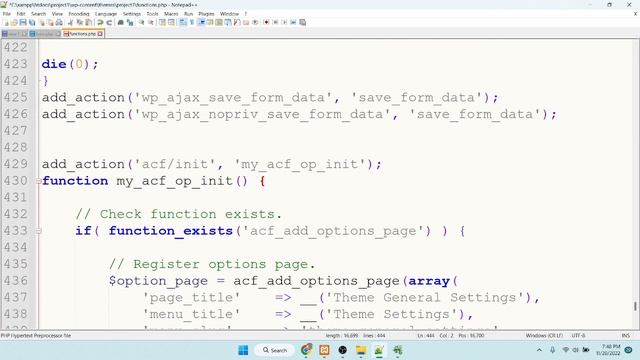This screenshot has width=640, height=360.
Task: Toggle the indent guide display
Action: pos(201,22)
